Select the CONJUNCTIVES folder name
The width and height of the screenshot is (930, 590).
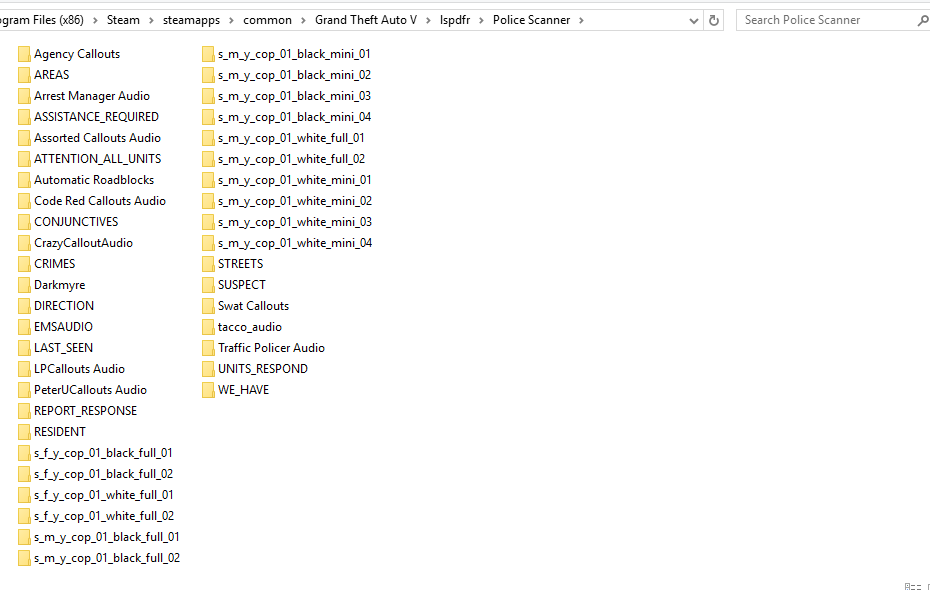click(76, 222)
